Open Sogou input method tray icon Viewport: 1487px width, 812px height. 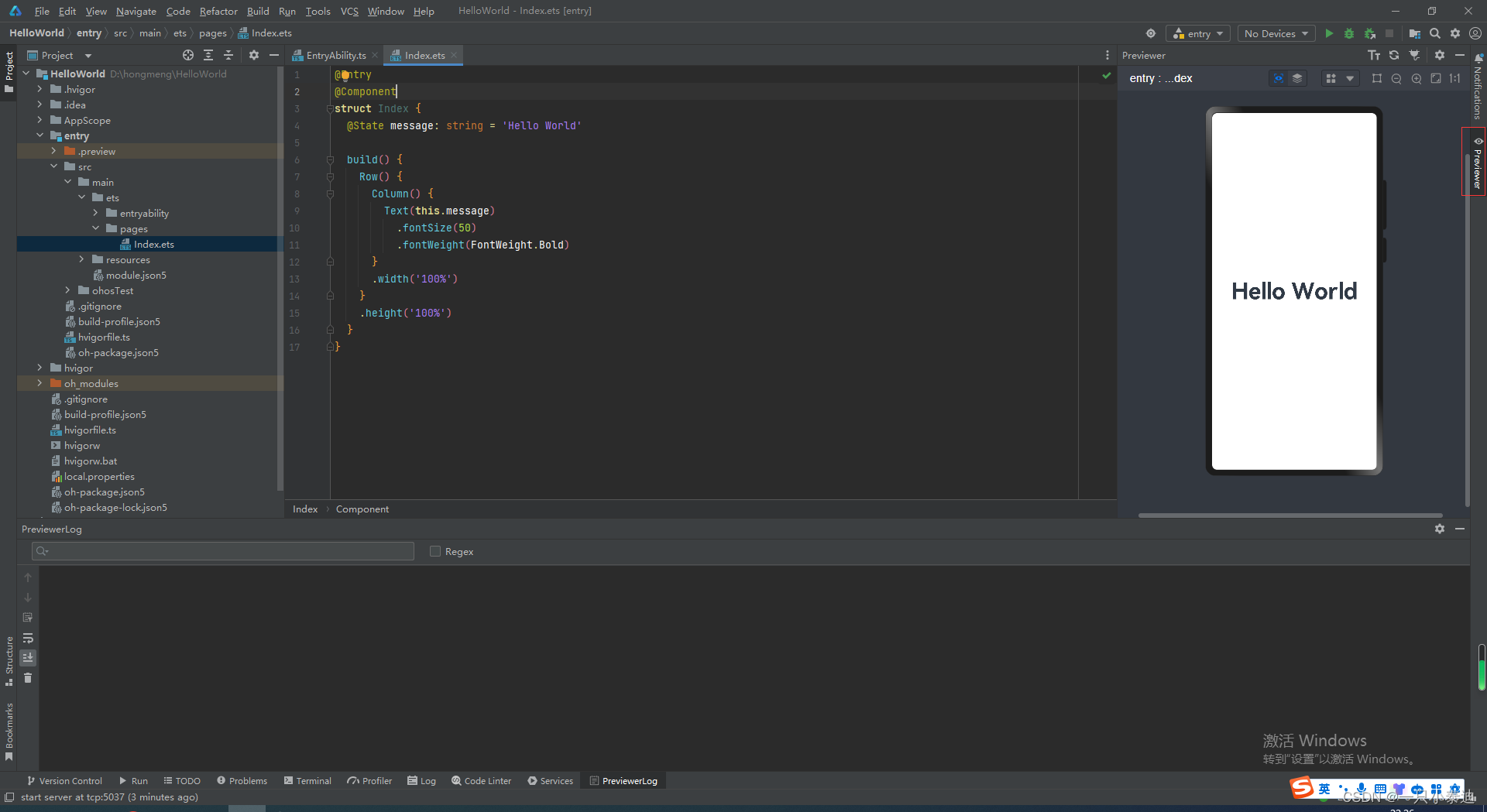pos(1302,788)
